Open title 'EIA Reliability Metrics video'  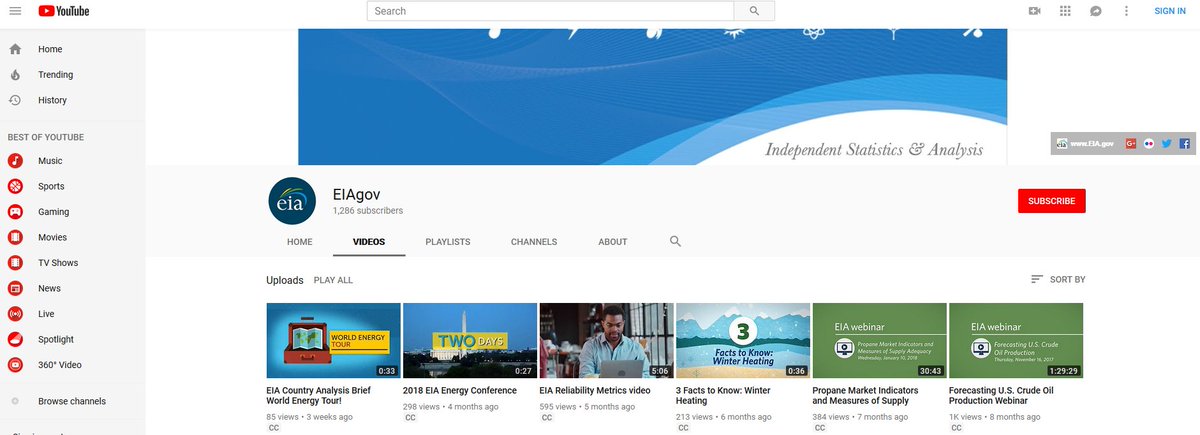click(x=595, y=390)
